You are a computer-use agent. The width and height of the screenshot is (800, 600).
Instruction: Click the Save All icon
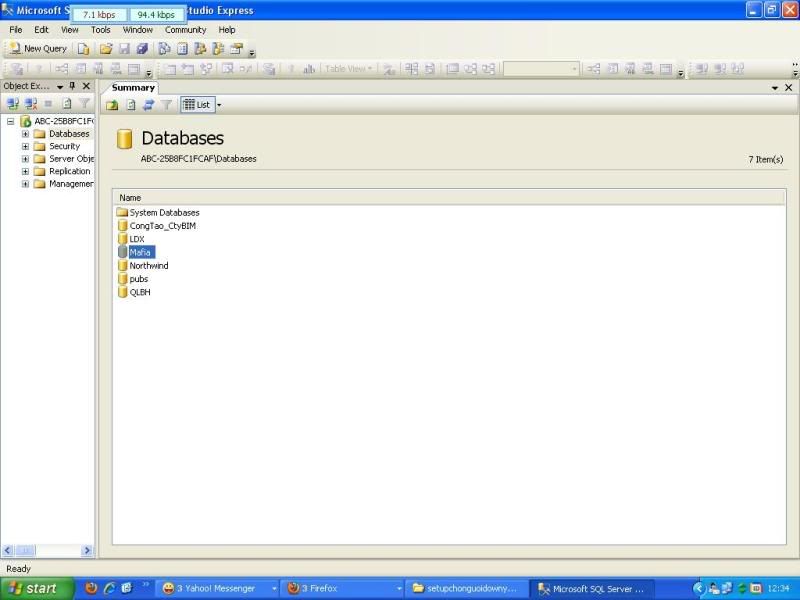click(142, 49)
